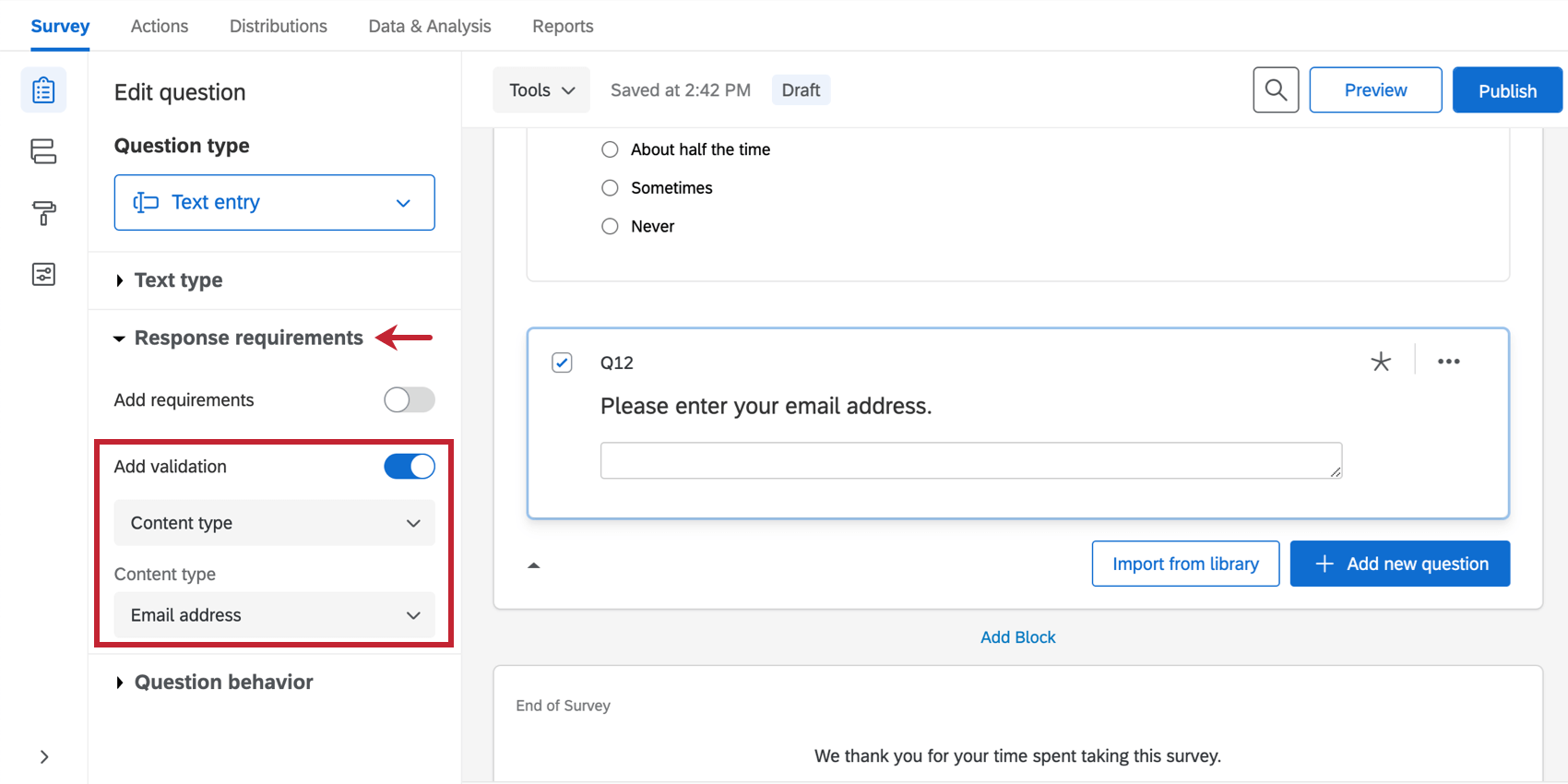Select the Never radio option
This screenshot has height=784, width=1568.
tap(610, 226)
